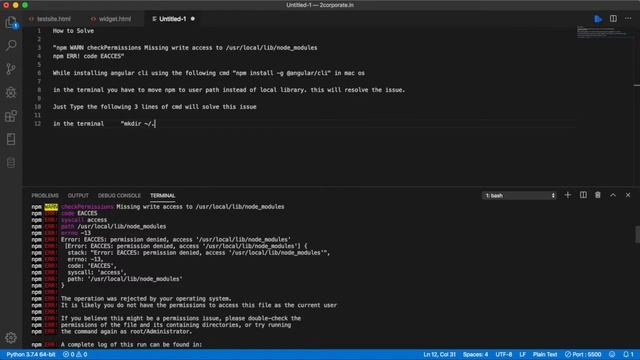
Task: Change encoding via UTF-8 status
Action: 504,354
